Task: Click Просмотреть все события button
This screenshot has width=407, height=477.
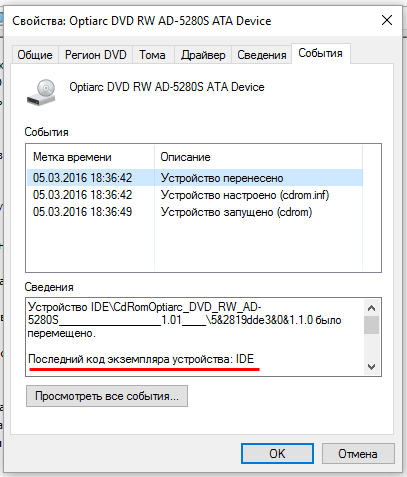Action: (107, 396)
